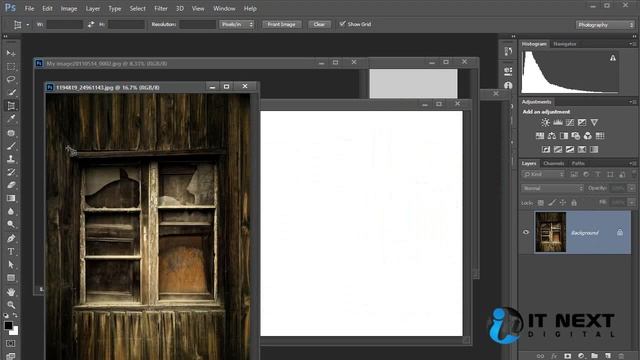Image resolution: width=640 pixels, height=360 pixels.
Task: Click the Front Image button
Action: coord(282,24)
